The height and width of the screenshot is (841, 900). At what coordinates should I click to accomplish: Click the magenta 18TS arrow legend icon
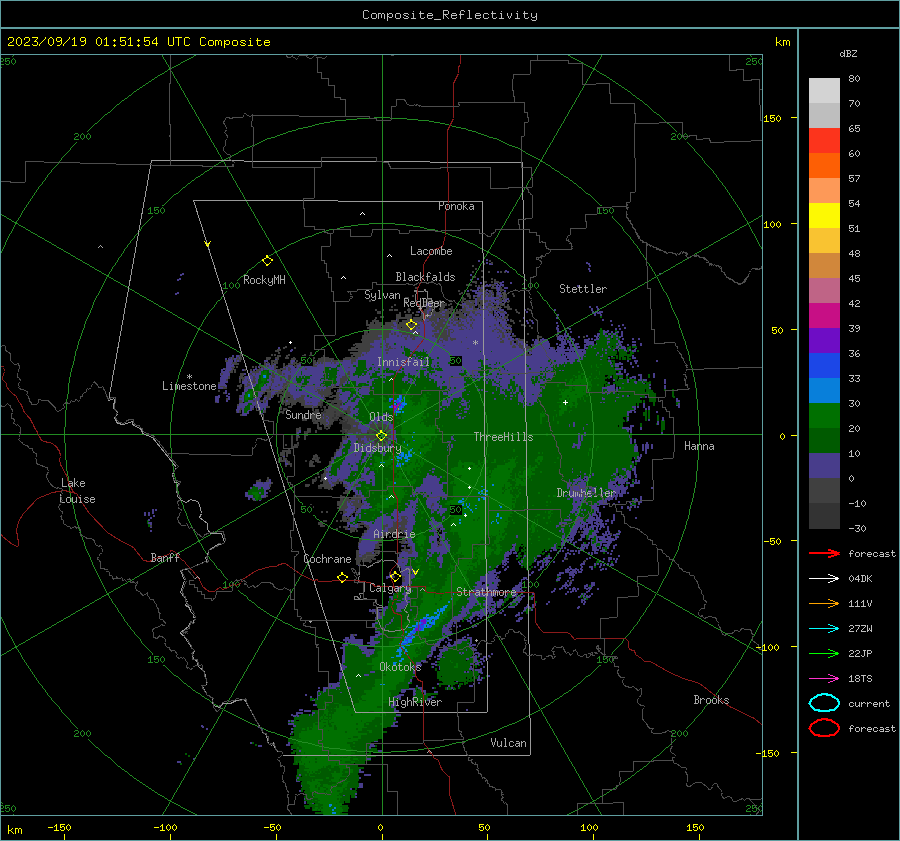point(824,678)
